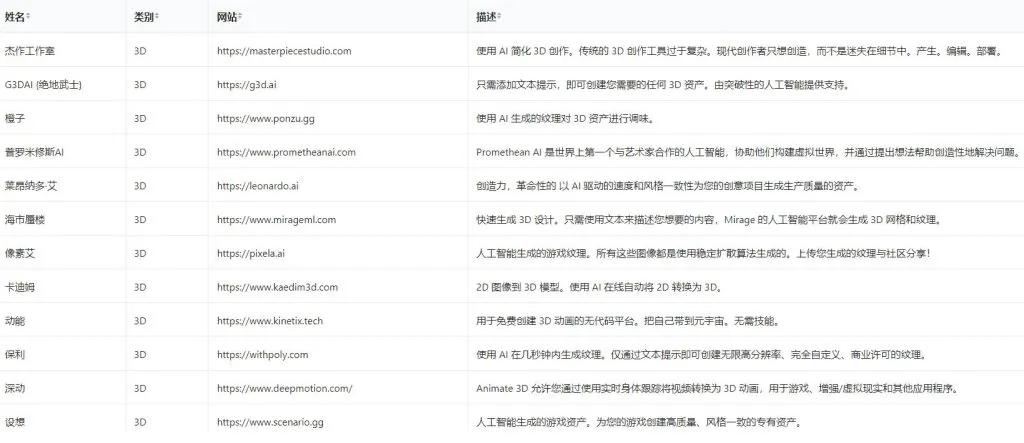The width and height of the screenshot is (1024, 443).
Task: Click the 3D category in 海市蜃楼 row
Action: pyautogui.click(x=140, y=220)
